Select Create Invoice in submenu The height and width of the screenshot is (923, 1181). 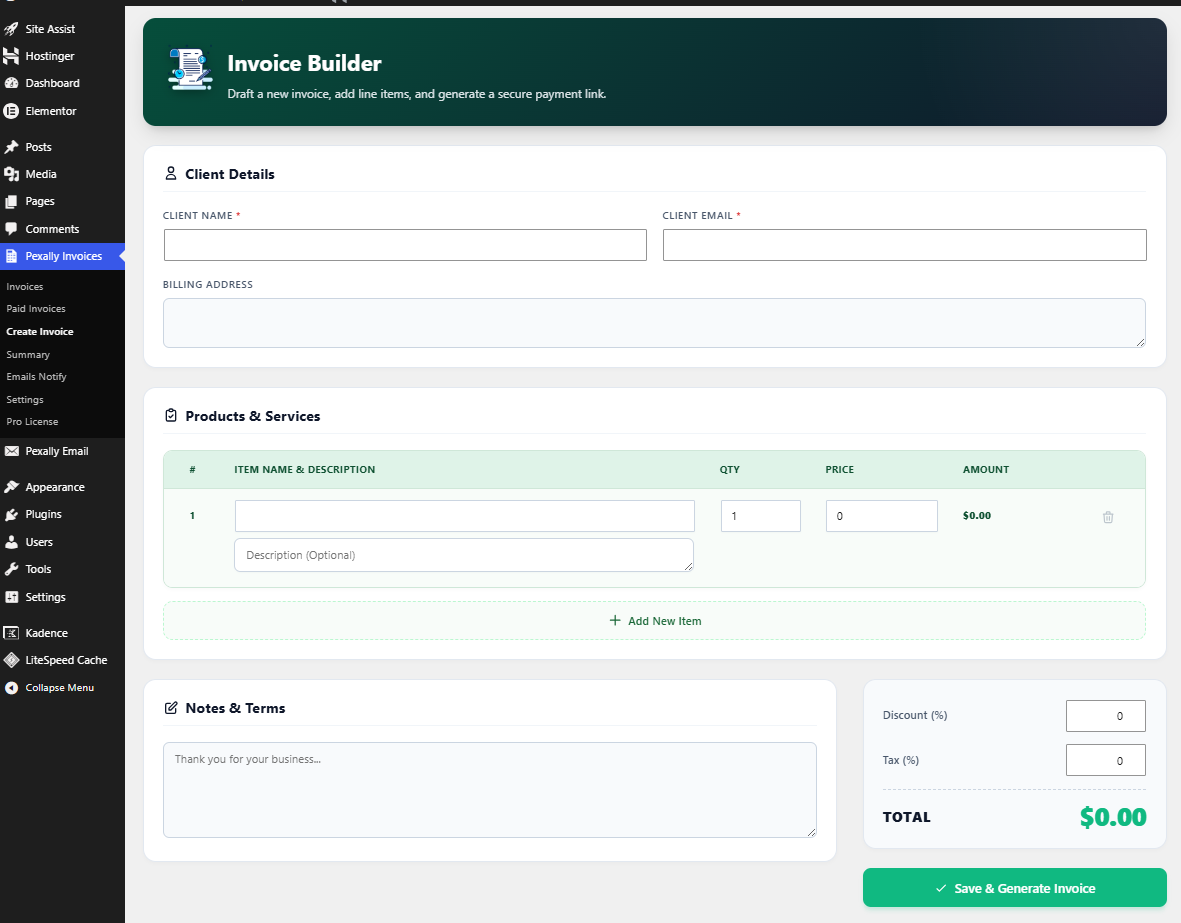(x=40, y=332)
